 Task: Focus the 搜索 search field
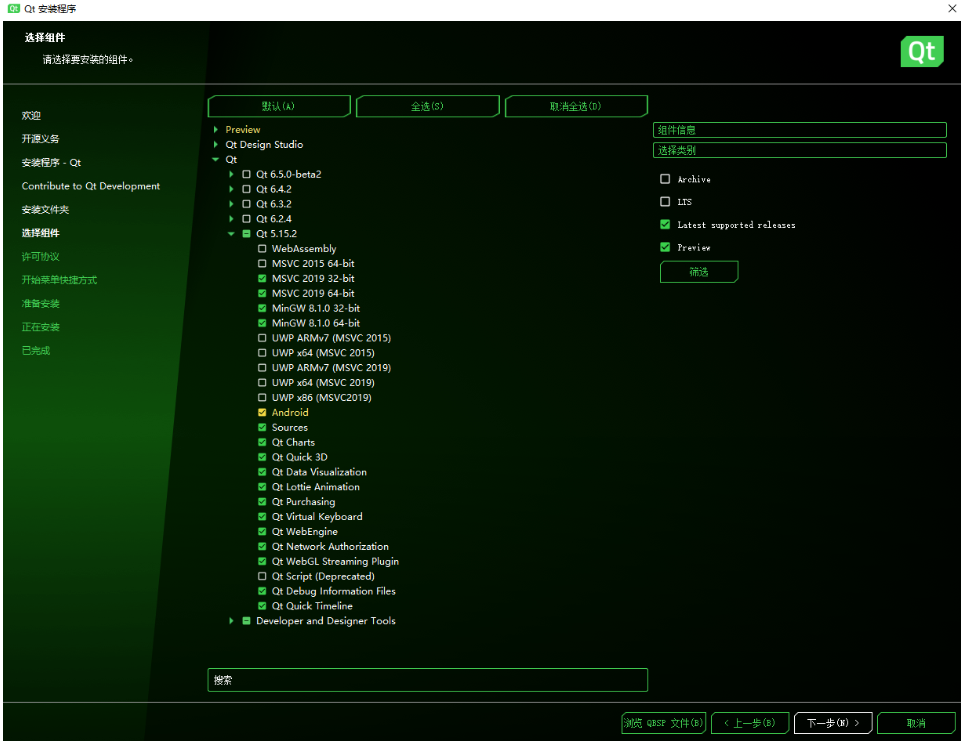[427, 680]
